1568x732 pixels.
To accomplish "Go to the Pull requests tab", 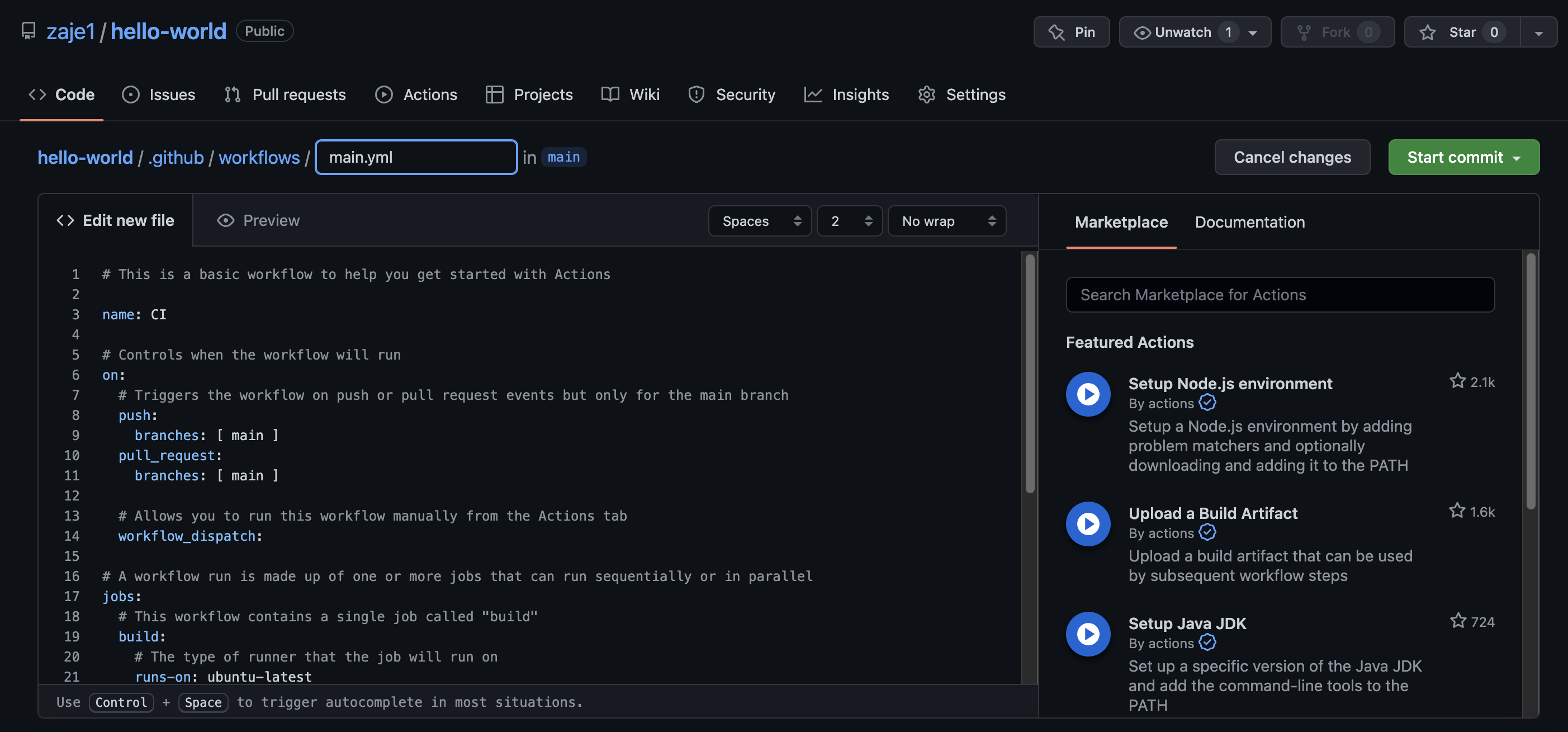I will point(285,95).
